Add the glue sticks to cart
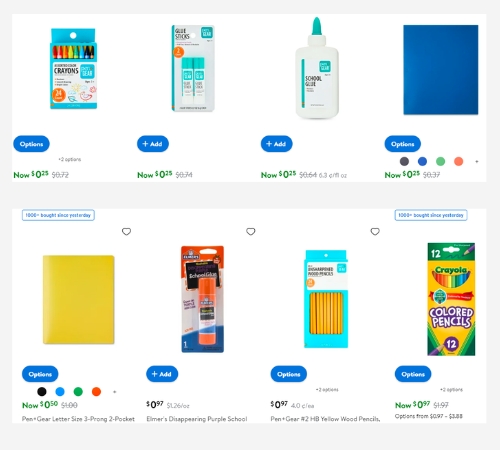Viewport: 500px width, 450px height. (x=153, y=144)
